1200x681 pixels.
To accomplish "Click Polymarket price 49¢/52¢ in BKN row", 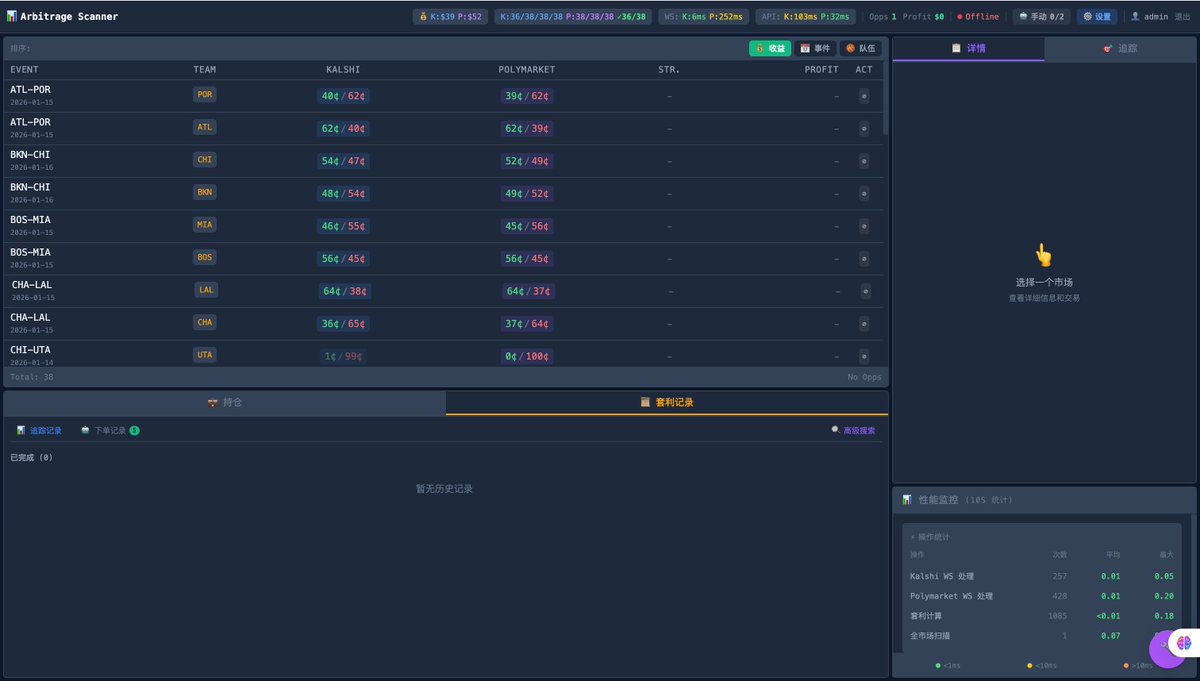I will pyautogui.click(x=527, y=194).
